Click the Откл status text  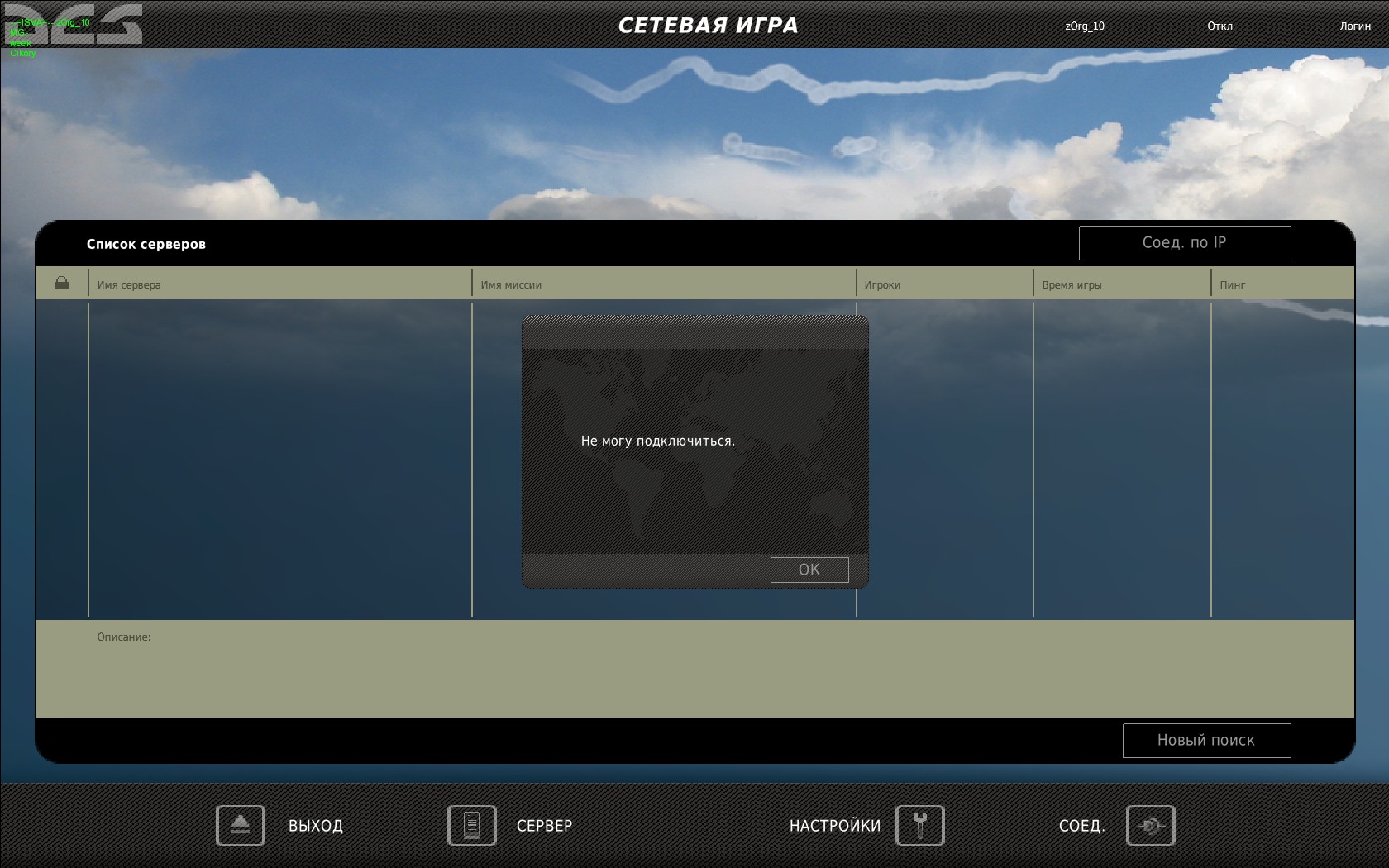(1220, 26)
